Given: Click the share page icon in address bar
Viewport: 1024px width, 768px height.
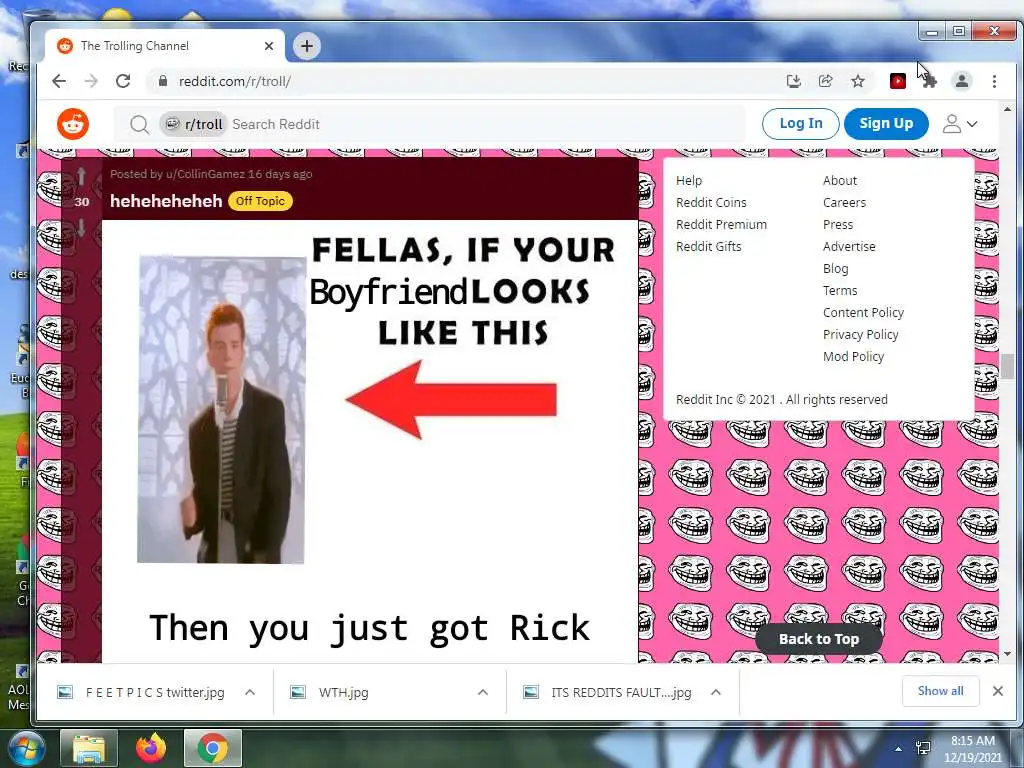Looking at the screenshot, I should coord(825,81).
